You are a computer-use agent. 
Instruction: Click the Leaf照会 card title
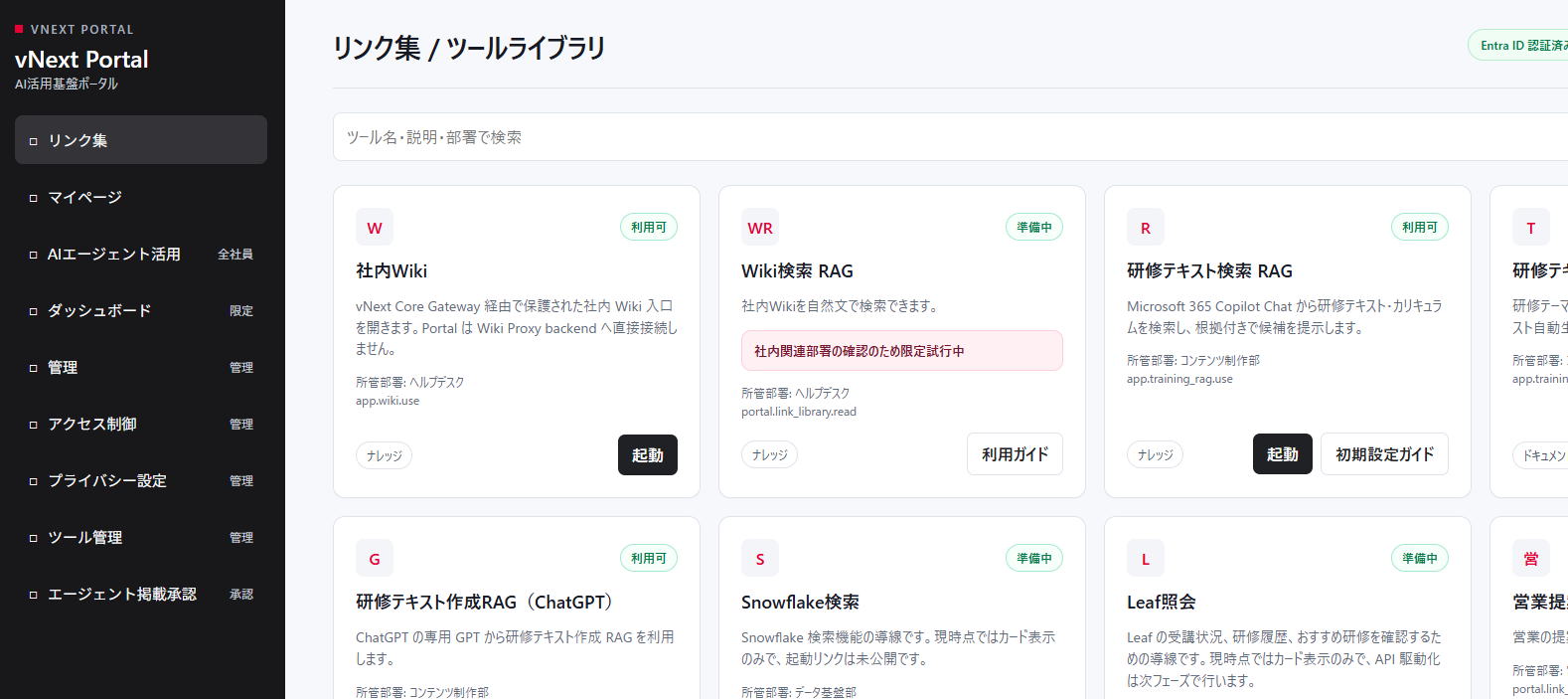pyautogui.click(x=1161, y=602)
